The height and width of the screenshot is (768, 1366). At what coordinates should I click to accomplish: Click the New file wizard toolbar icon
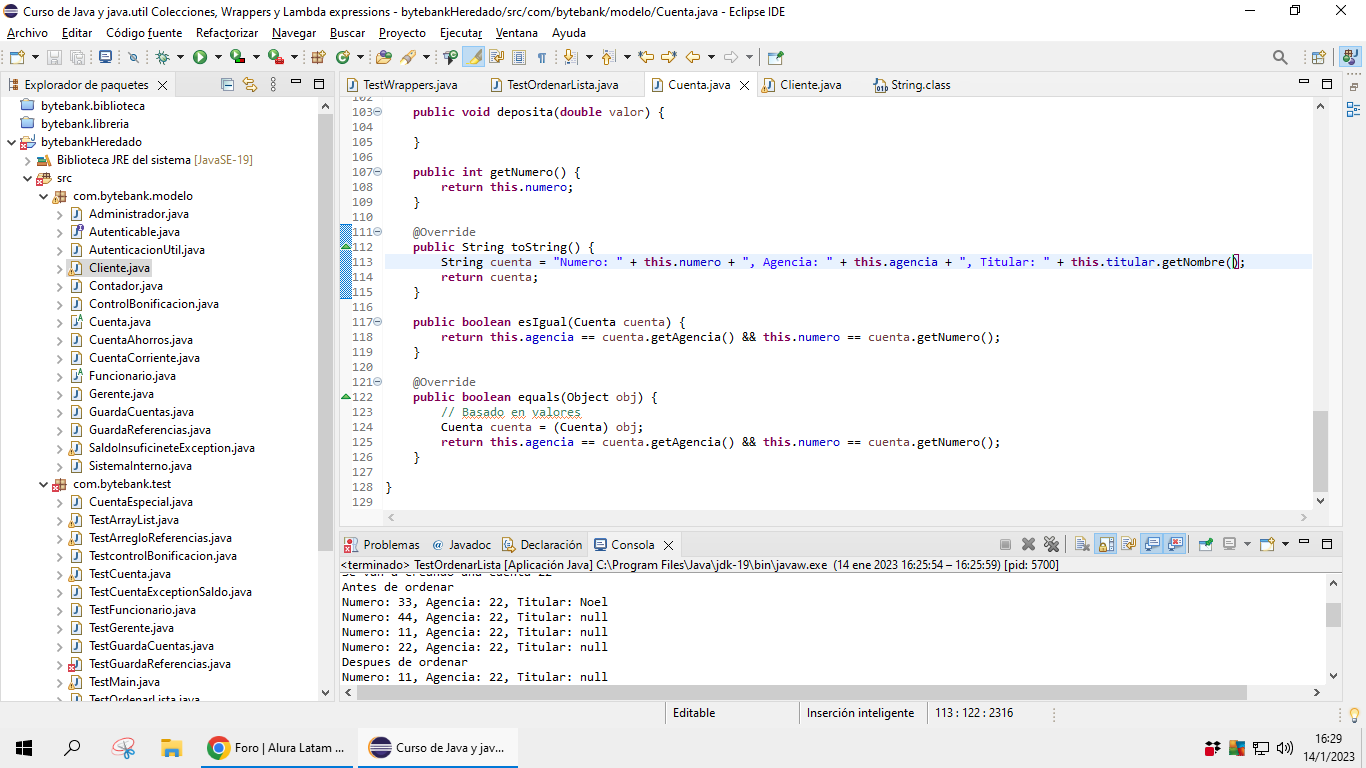tap(17, 57)
